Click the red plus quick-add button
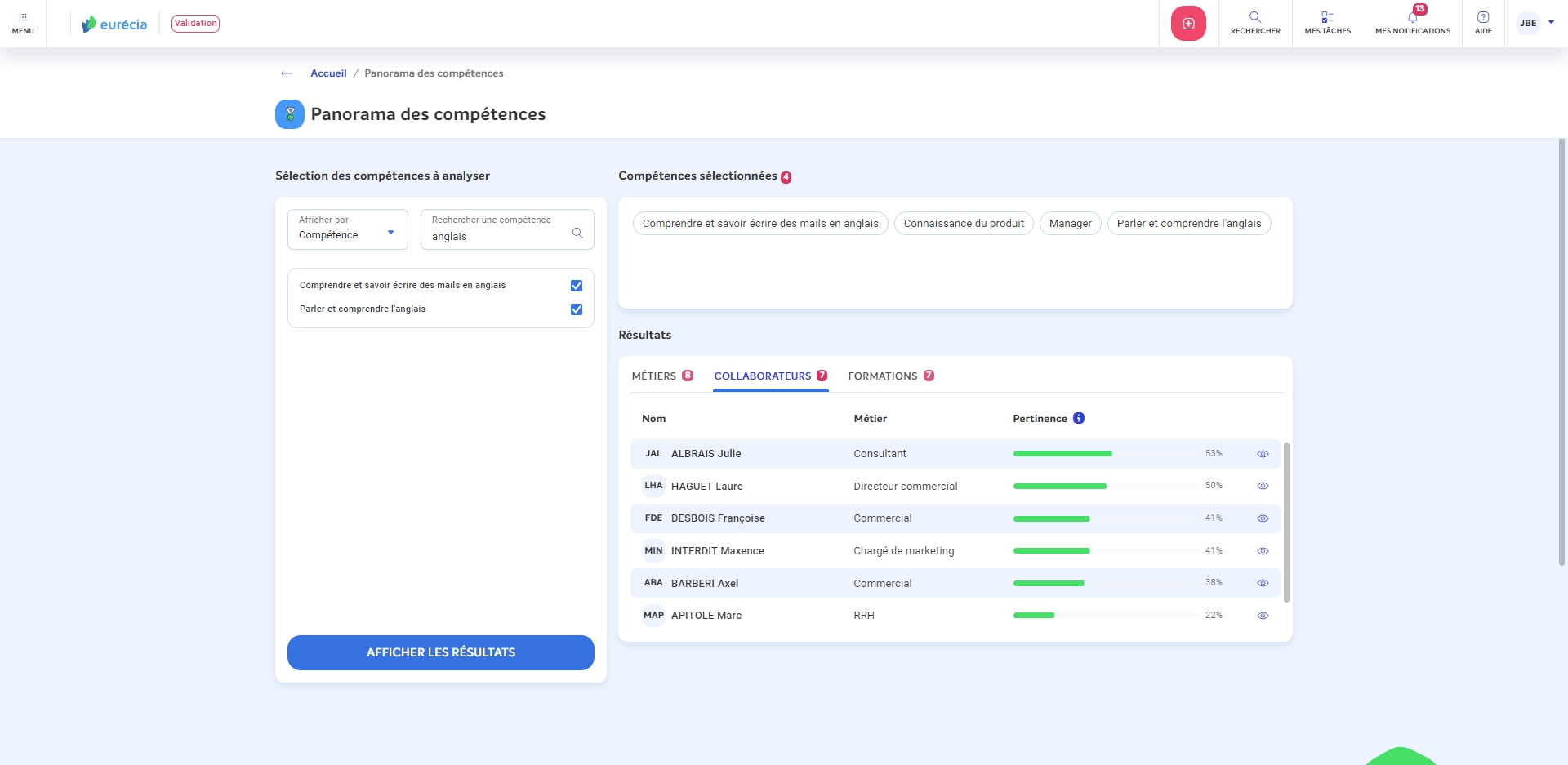The height and width of the screenshot is (765, 1568). point(1188,24)
